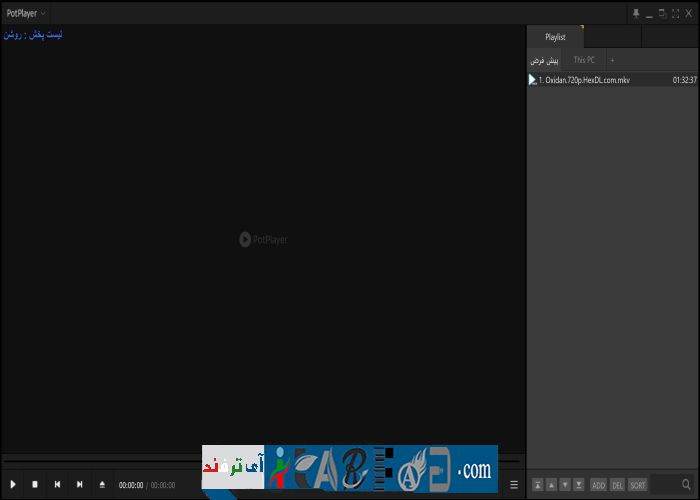Click the playlist search magnifier icon
The image size is (700, 500).
pos(686,484)
